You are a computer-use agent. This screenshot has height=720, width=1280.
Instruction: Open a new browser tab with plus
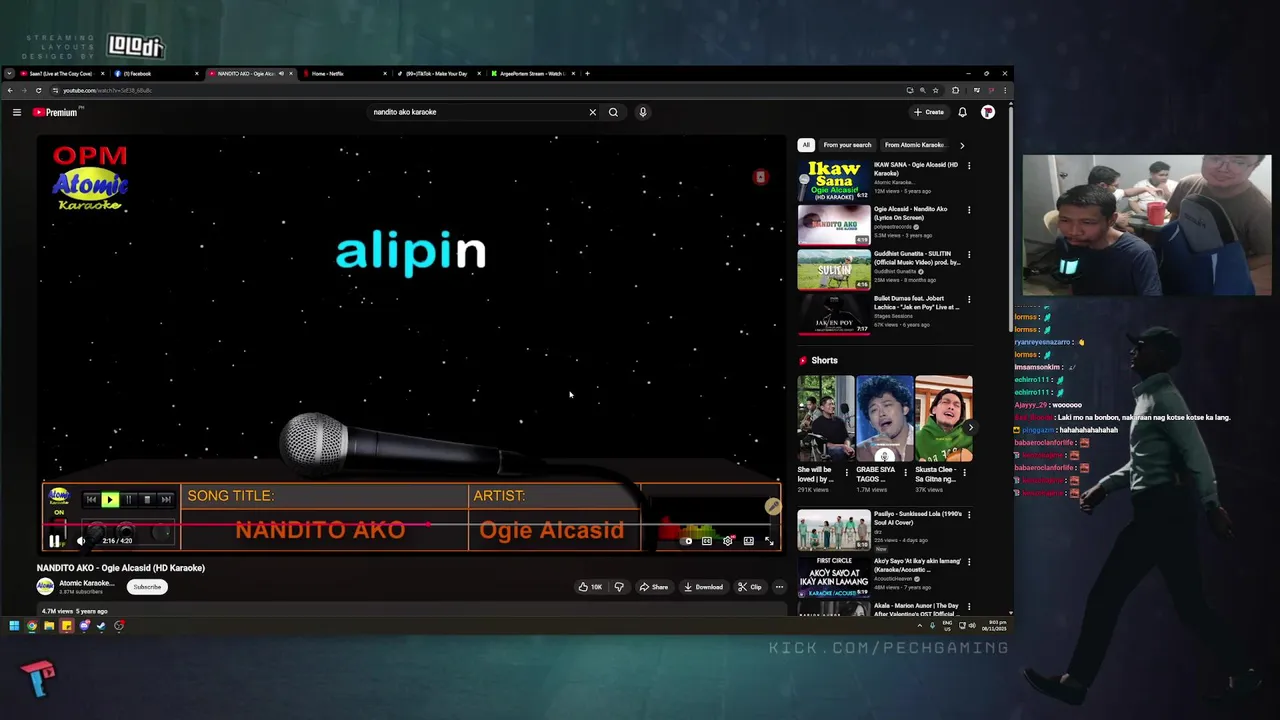pyautogui.click(x=587, y=73)
